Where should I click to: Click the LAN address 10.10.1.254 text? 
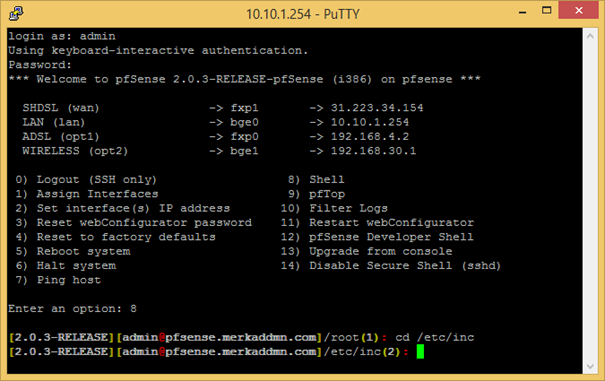click(370, 122)
